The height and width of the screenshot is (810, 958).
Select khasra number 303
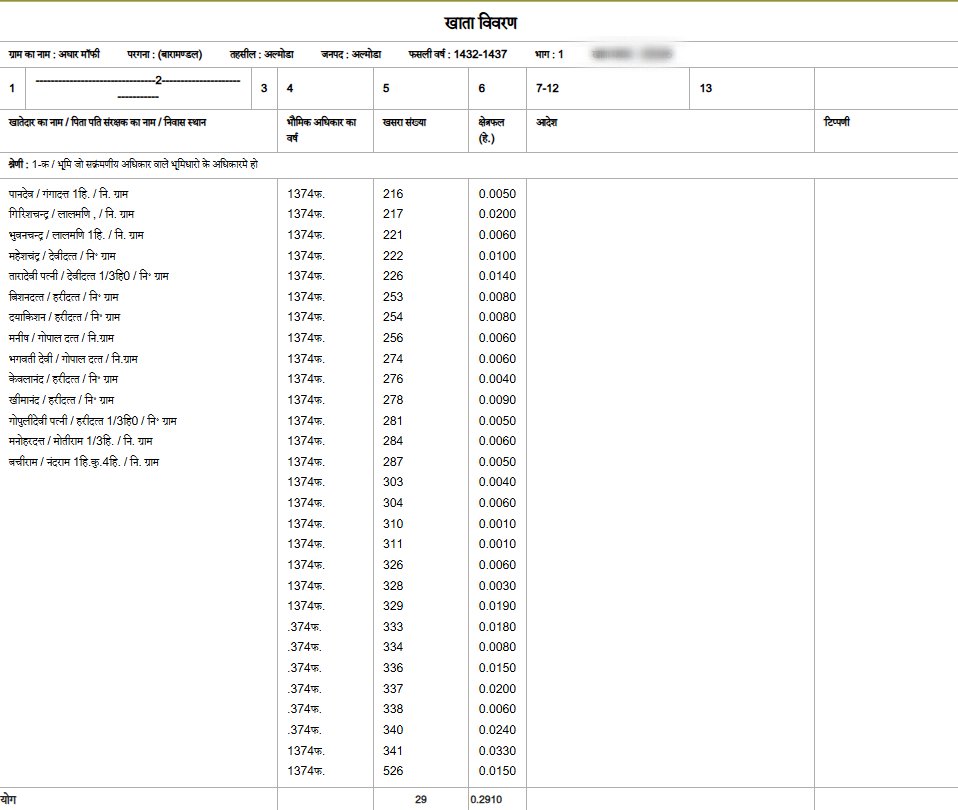(x=393, y=482)
